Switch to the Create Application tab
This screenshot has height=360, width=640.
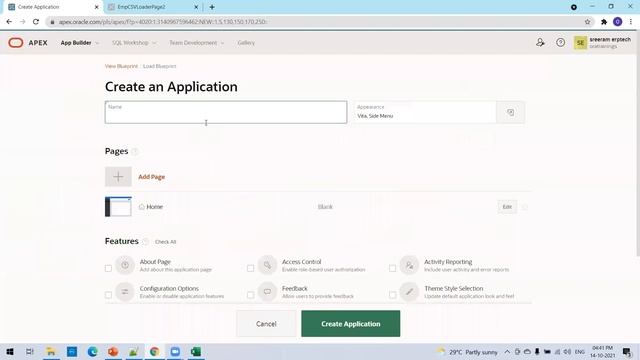53,7
